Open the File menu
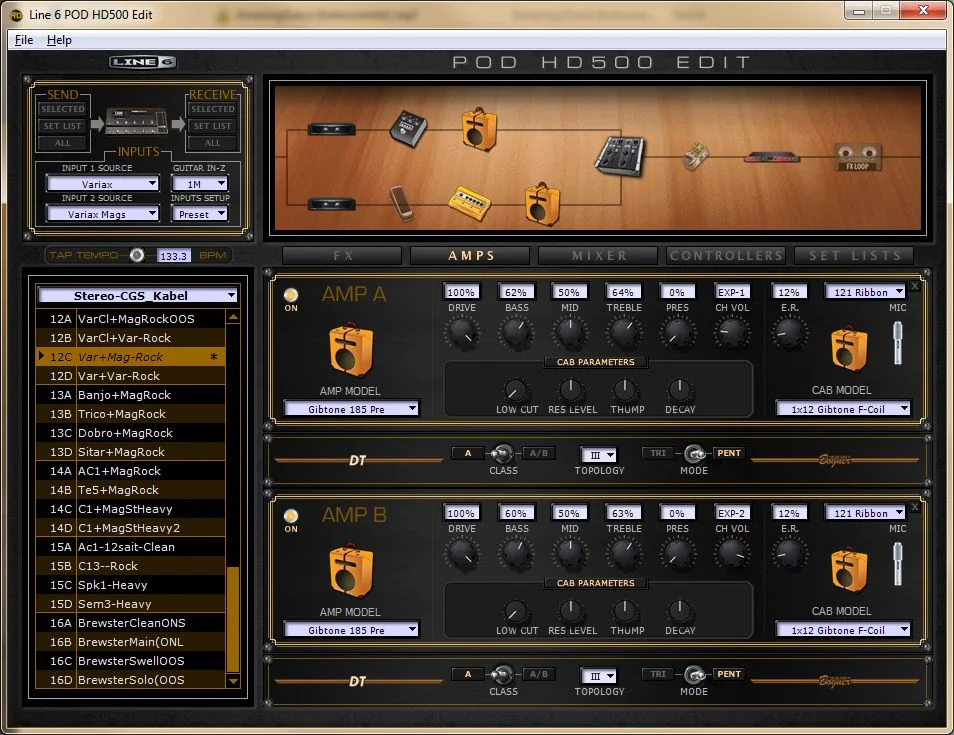This screenshot has height=735, width=954. pyautogui.click(x=24, y=40)
